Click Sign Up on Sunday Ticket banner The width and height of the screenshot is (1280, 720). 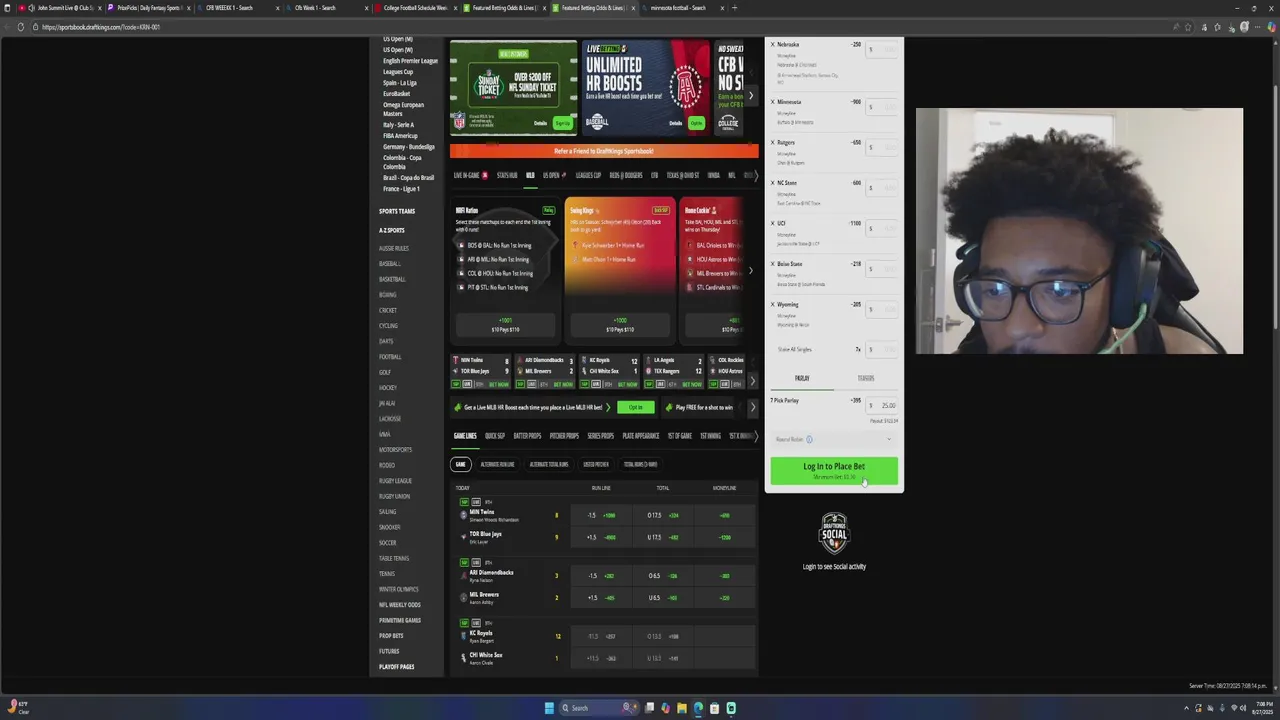562,123
